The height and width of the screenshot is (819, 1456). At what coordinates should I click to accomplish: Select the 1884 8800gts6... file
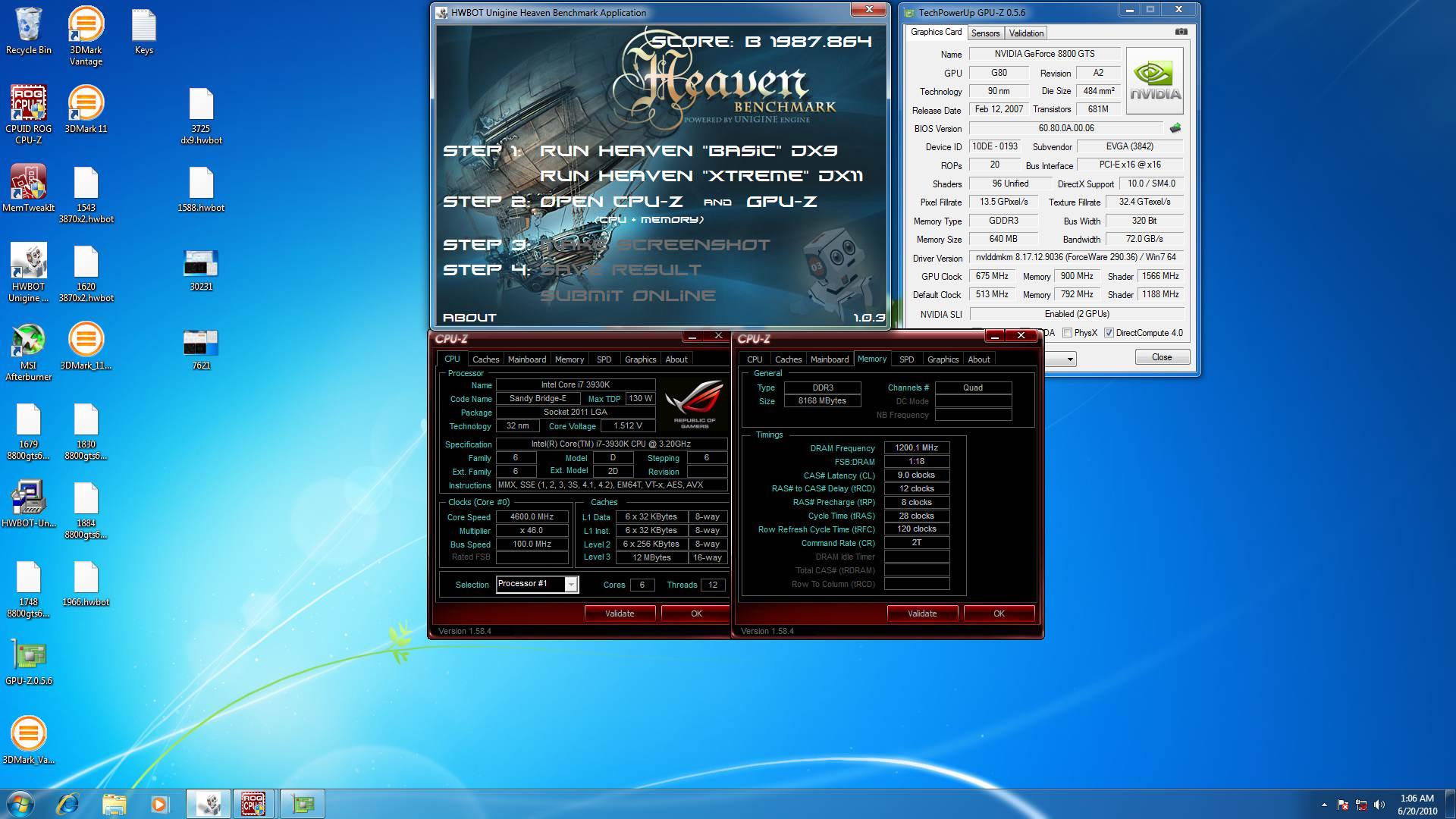click(x=86, y=510)
